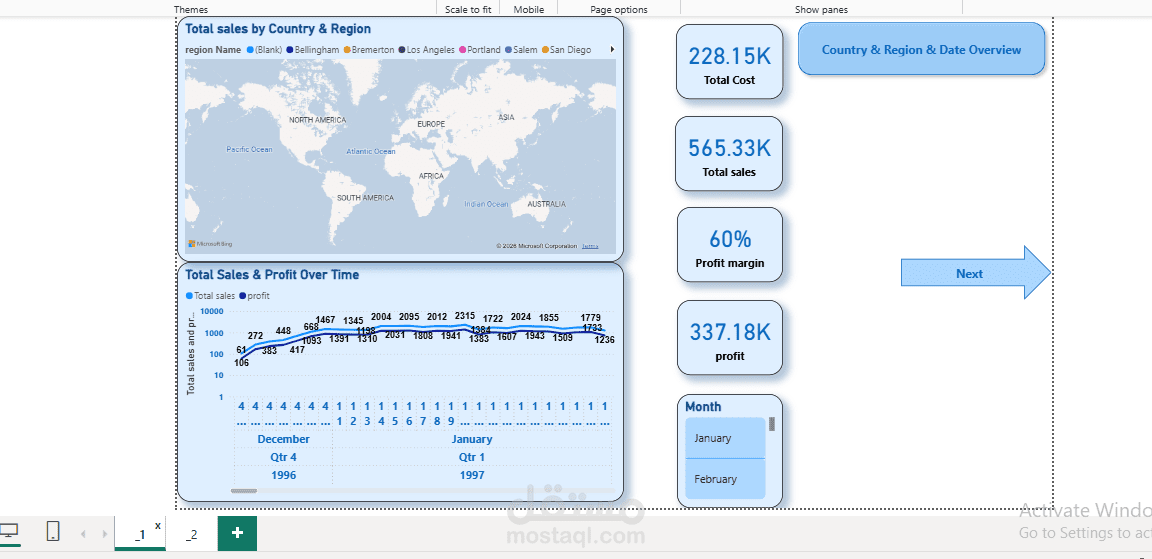The height and width of the screenshot is (559, 1152).
Task: Select the Total sales 565.33K card
Action: pos(729,154)
